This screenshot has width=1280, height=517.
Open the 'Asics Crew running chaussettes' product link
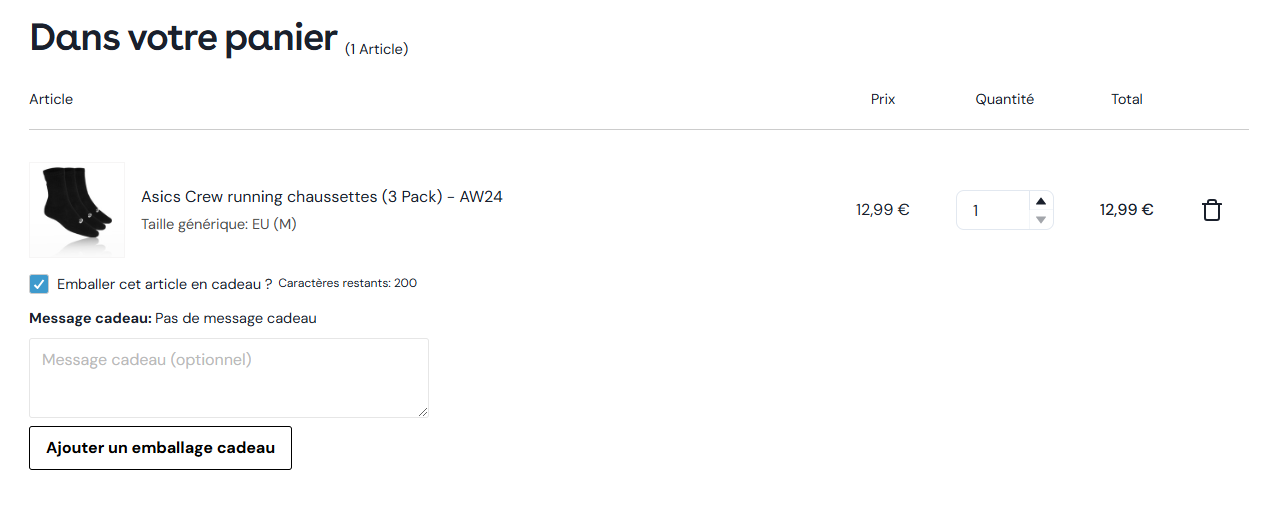(322, 197)
